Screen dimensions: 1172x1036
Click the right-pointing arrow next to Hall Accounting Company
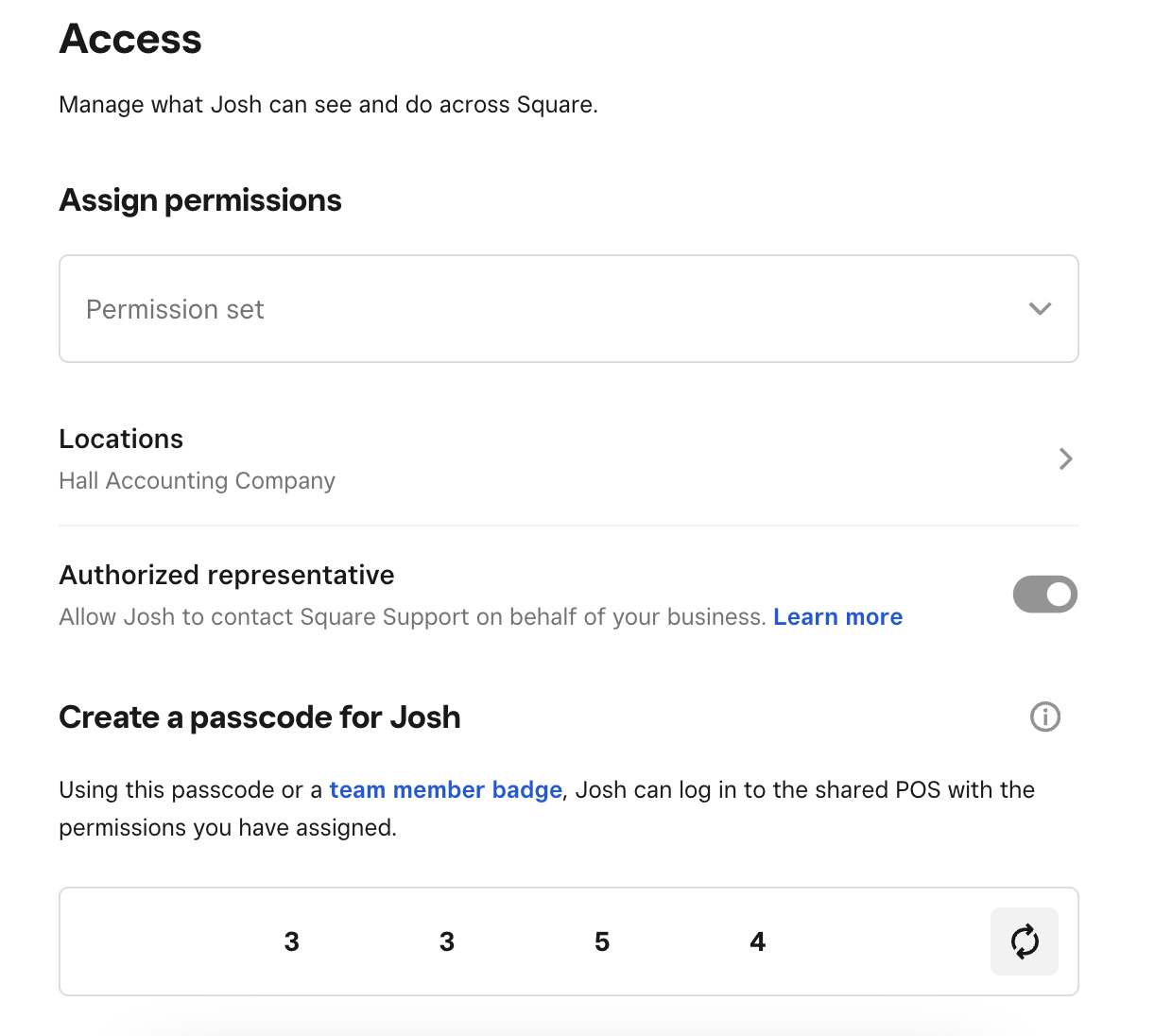tap(1066, 458)
